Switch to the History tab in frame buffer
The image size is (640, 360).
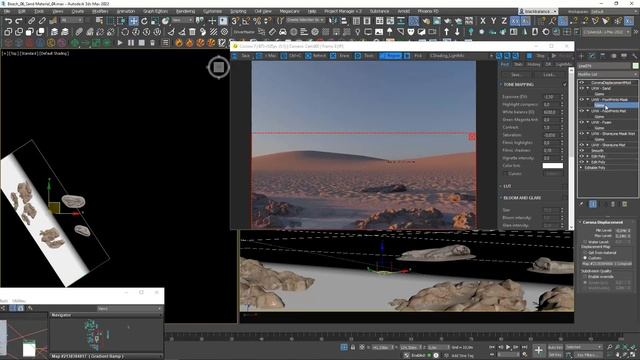533,64
